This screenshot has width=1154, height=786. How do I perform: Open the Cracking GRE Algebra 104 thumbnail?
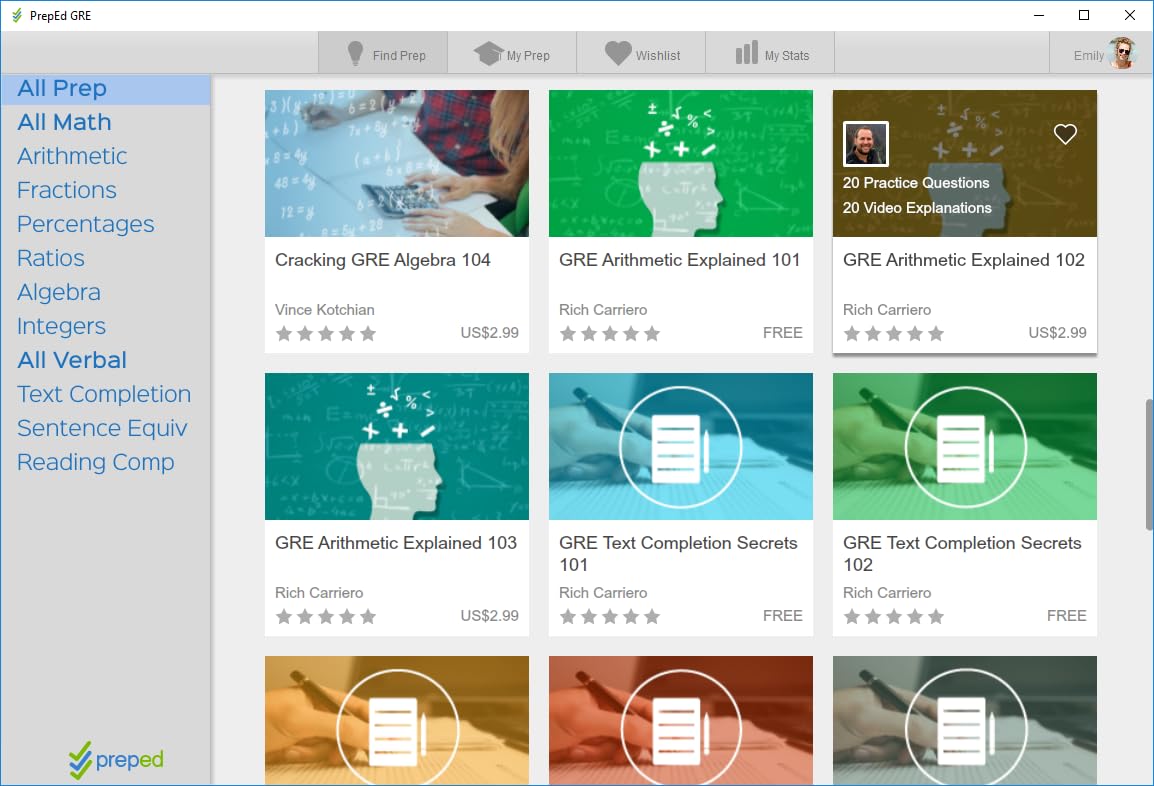tap(397, 163)
